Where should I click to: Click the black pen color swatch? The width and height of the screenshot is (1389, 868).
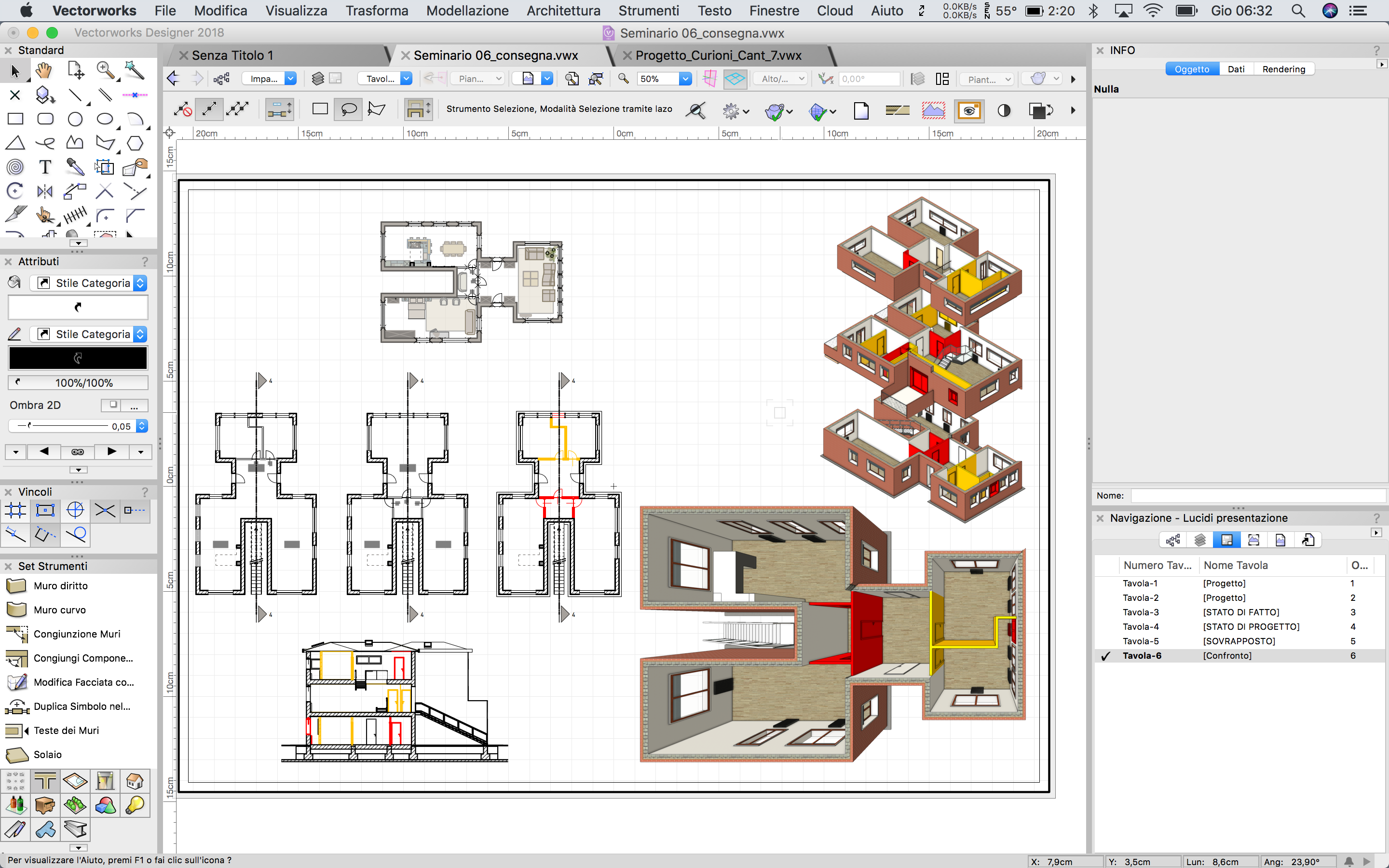pos(78,358)
